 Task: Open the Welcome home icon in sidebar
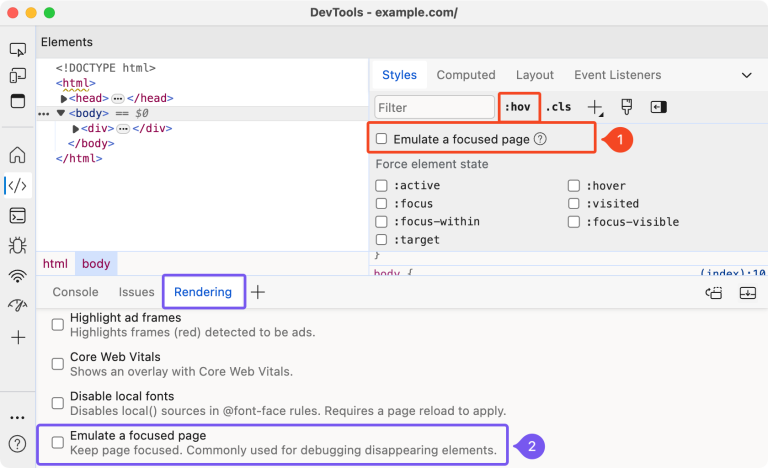[17, 155]
